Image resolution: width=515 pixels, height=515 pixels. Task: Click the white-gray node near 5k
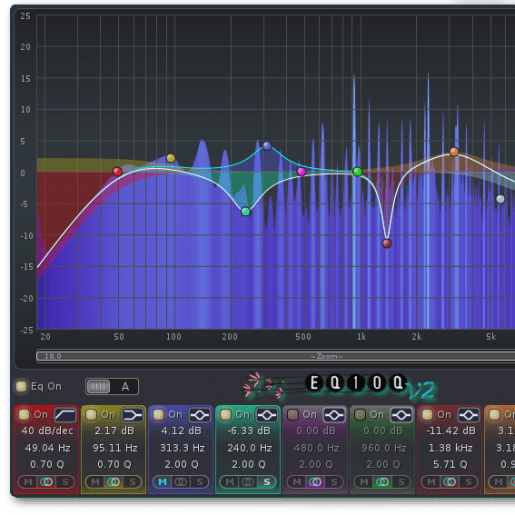coord(500,199)
